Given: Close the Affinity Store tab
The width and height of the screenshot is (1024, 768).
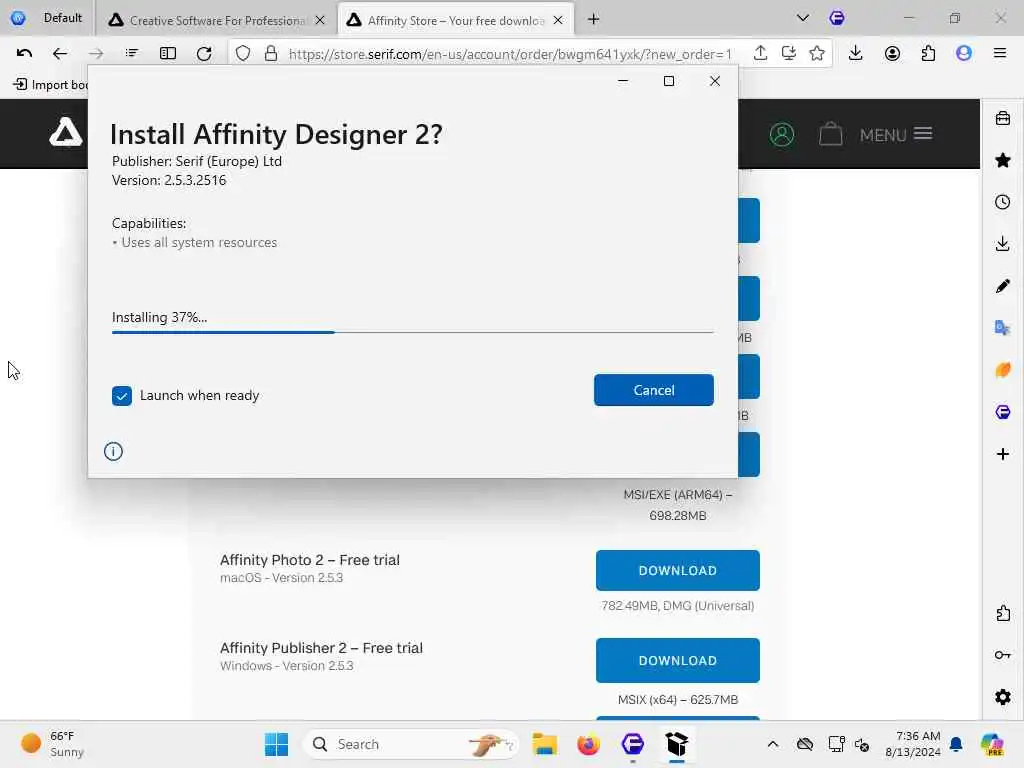Looking at the screenshot, I should tap(558, 20).
